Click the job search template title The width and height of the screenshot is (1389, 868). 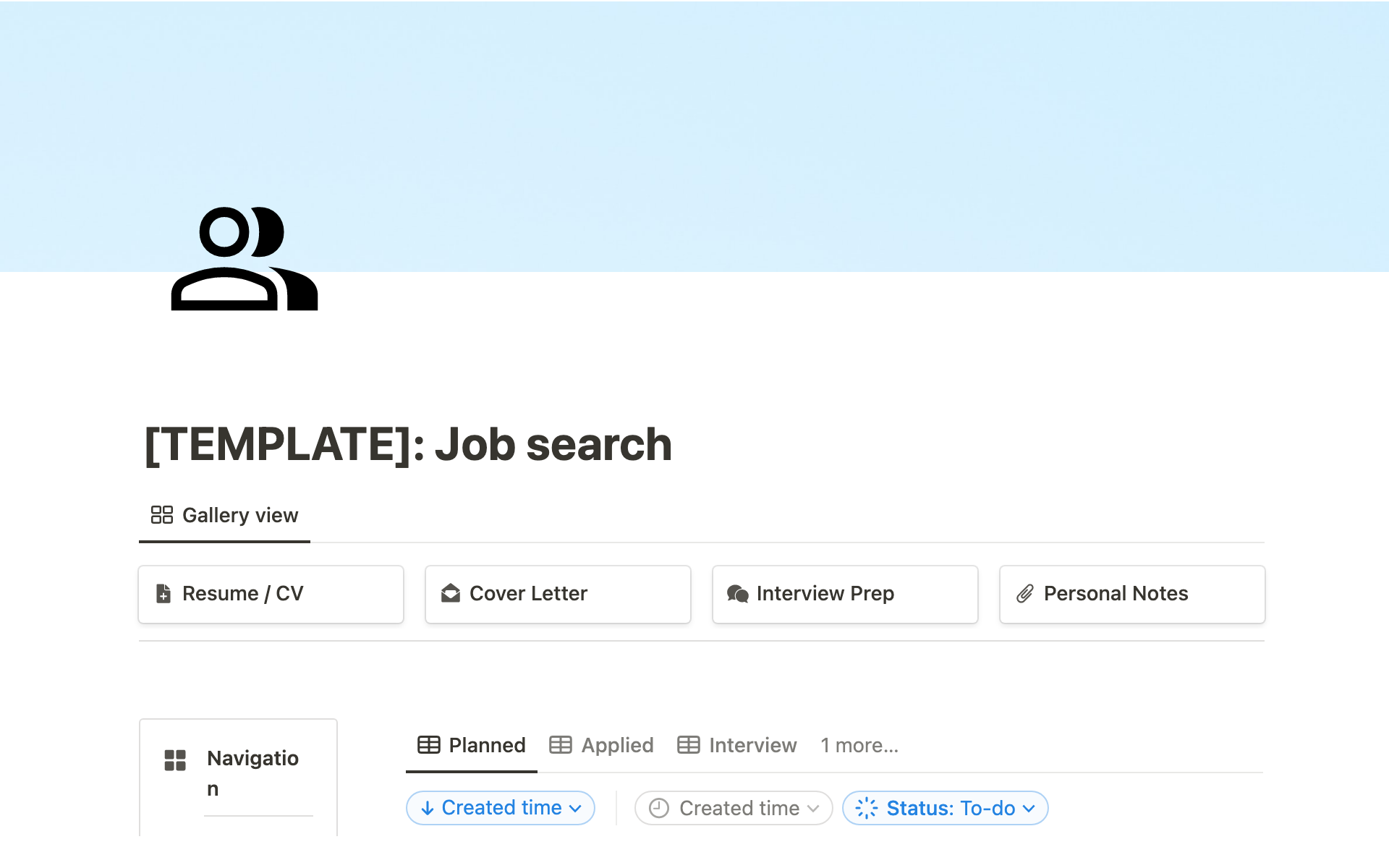pyautogui.click(x=407, y=444)
